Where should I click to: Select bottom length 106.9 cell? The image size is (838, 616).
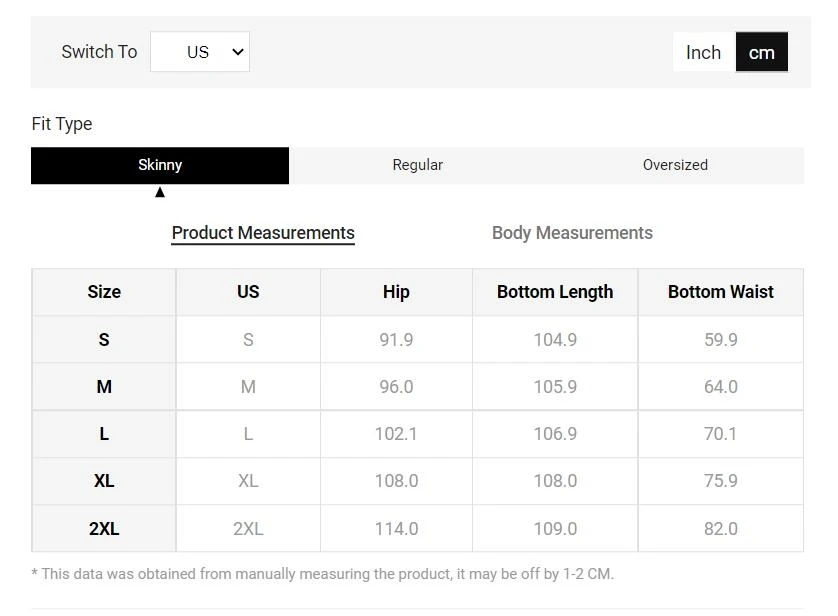point(555,434)
